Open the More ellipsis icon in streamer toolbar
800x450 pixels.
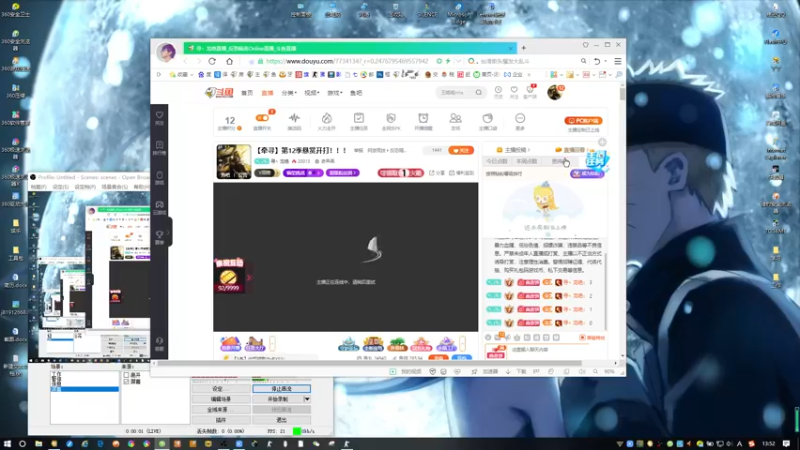click(520, 118)
